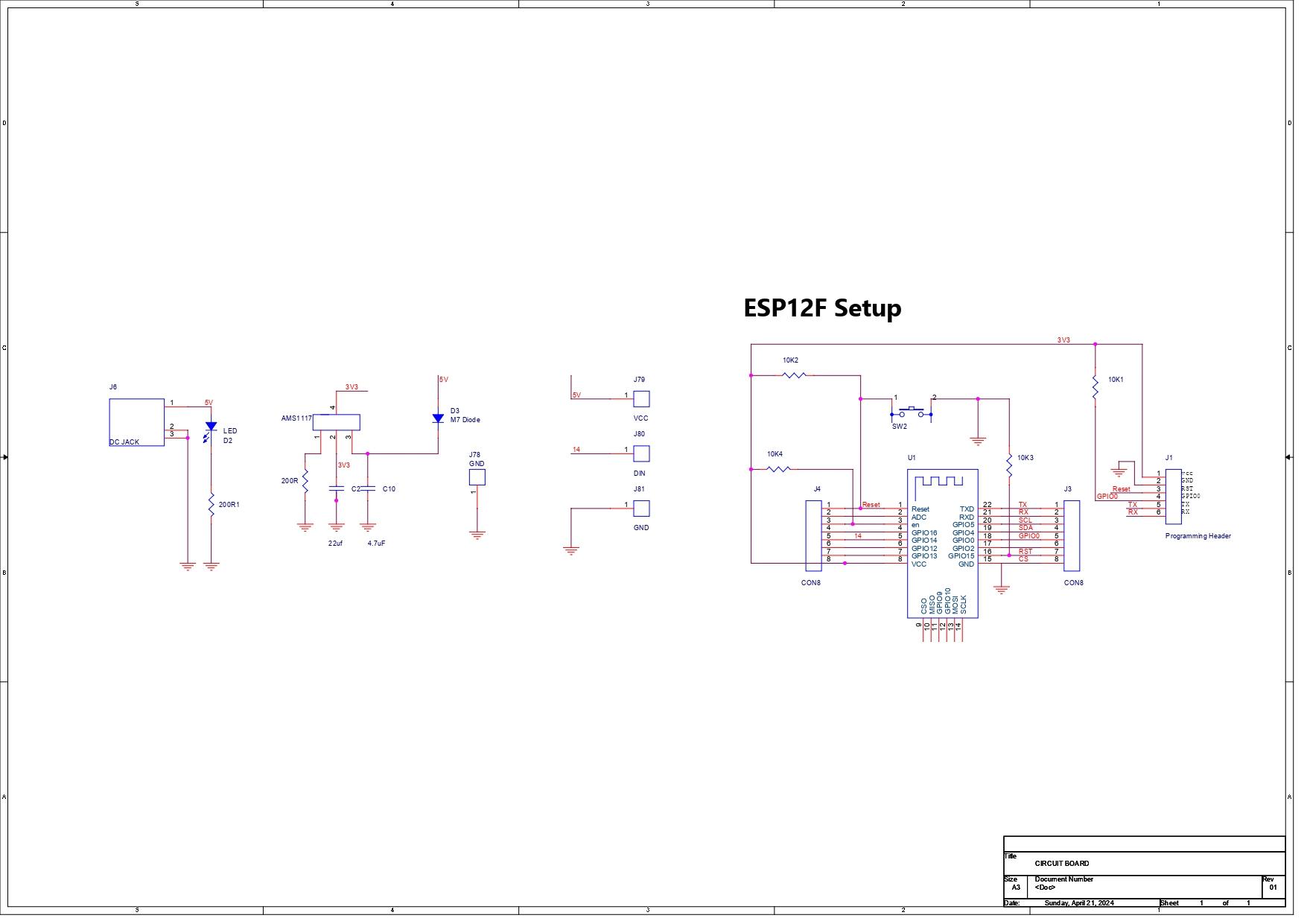
Task: Click the GPIO15 pin label in U1
Action: pyautogui.click(x=961, y=556)
